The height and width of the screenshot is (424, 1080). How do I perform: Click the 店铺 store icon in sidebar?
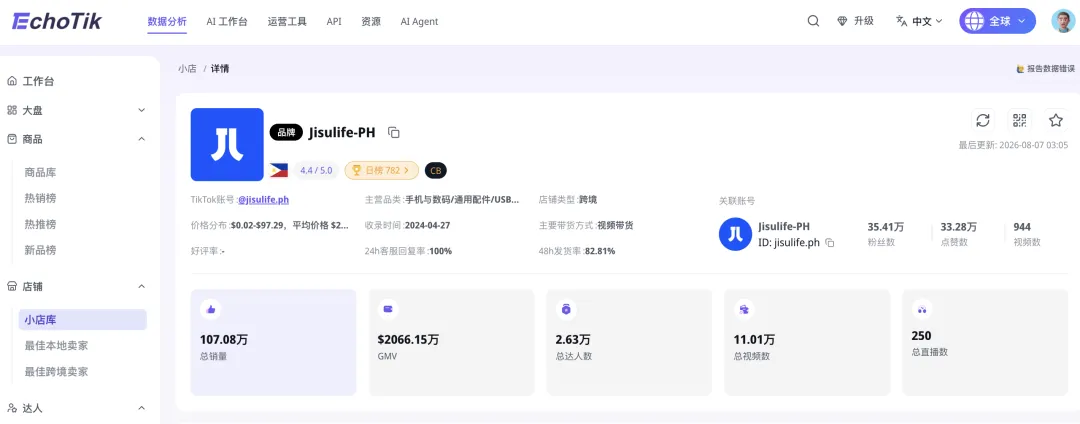[x=12, y=286]
